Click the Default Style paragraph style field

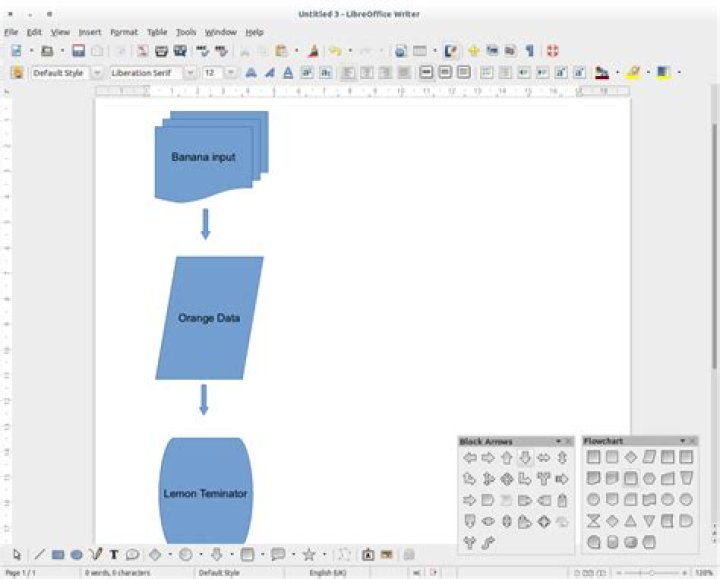(x=61, y=73)
